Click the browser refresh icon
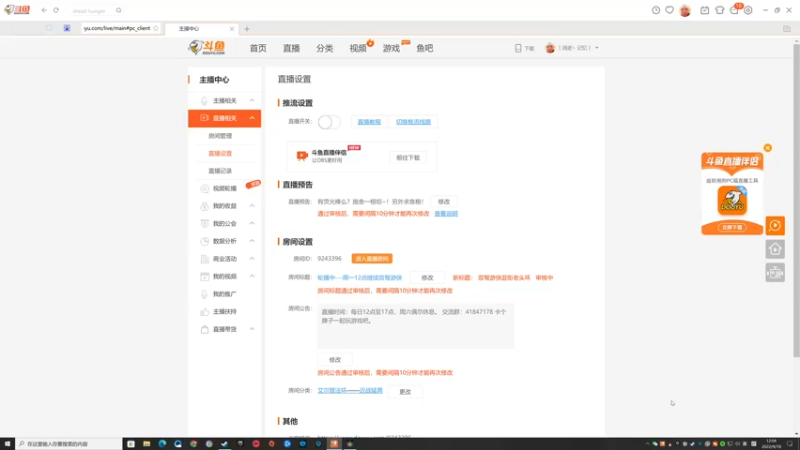The image size is (800, 450). [x=56, y=10]
